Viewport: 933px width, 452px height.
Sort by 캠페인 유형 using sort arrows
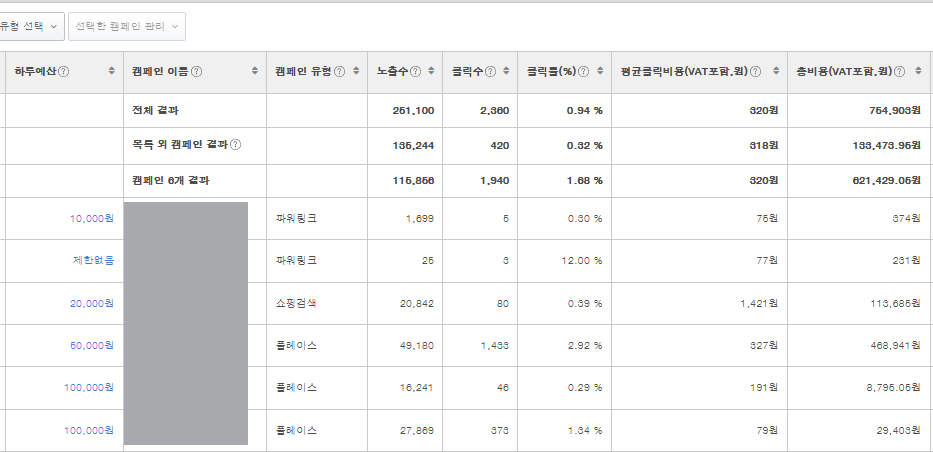coord(356,71)
